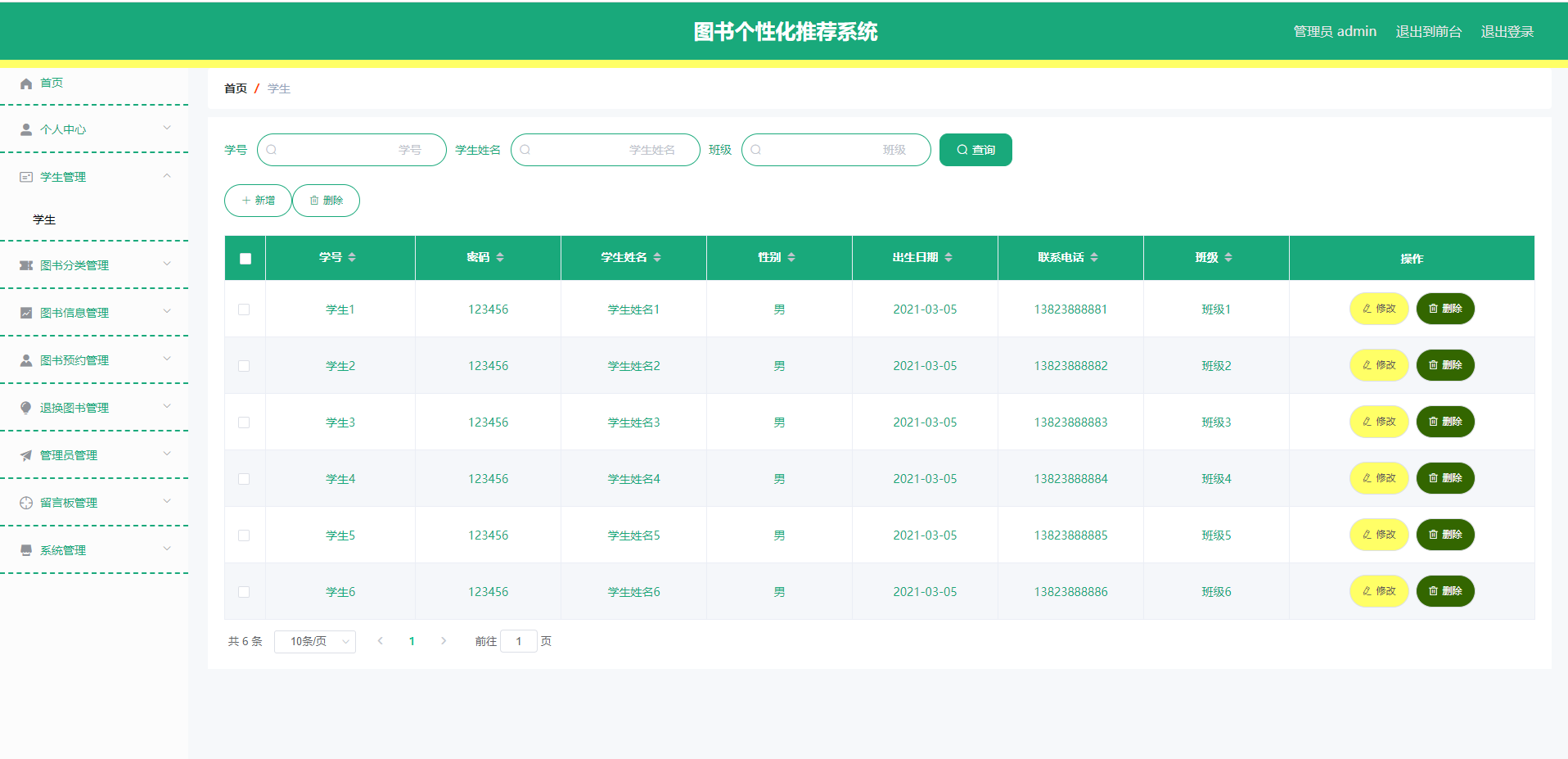Click 首页 in the breadcrumb
Image resolution: width=1568 pixels, height=759 pixels.
[x=236, y=88]
